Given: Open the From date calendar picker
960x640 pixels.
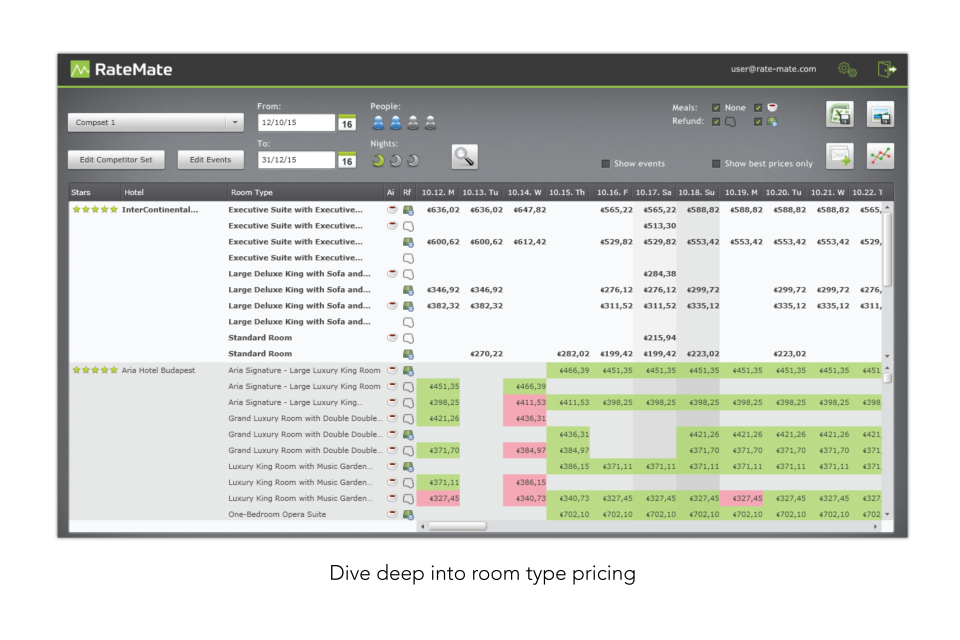Looking at the screenshot, I should [347, 121].
